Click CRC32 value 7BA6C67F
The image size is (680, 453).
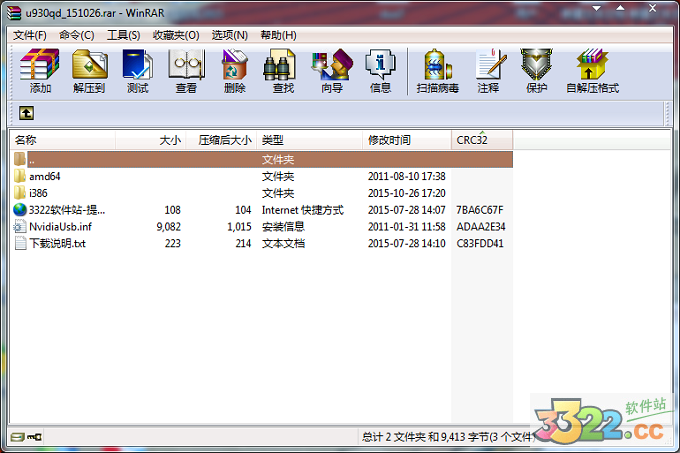click(480, 210)
